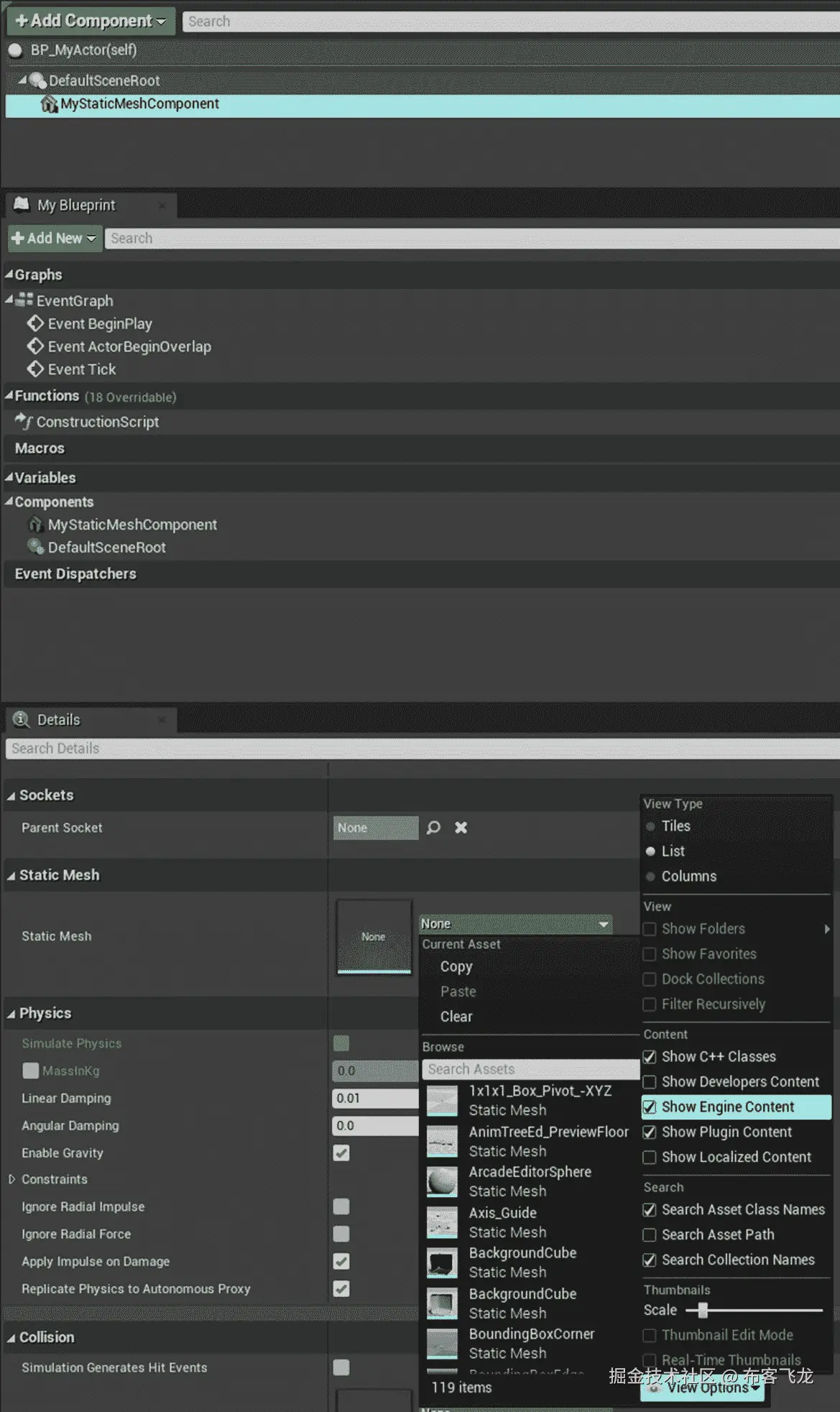Screen dimensions: 840x1412
Task: Switch to the My Blueprint tab
Action: pos(91,206)
